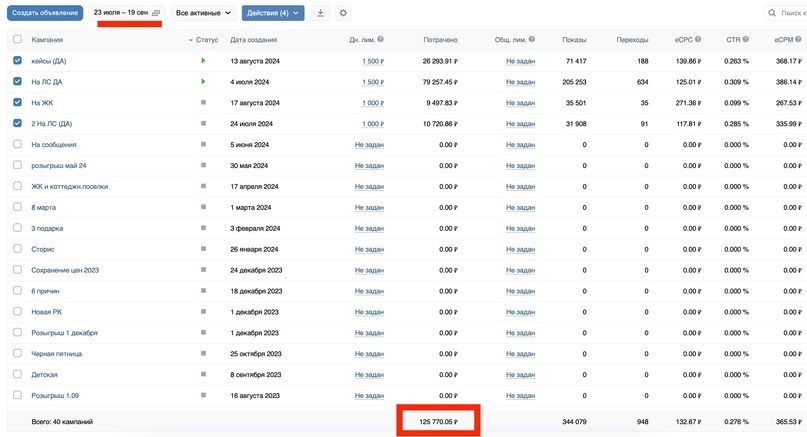
Task: Click search magnifier icon
Action: (x=772, y=13)
